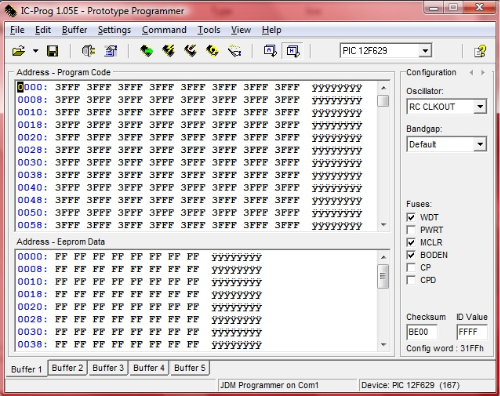
Task: Open the Edit menu
Action: coord(43,30)
